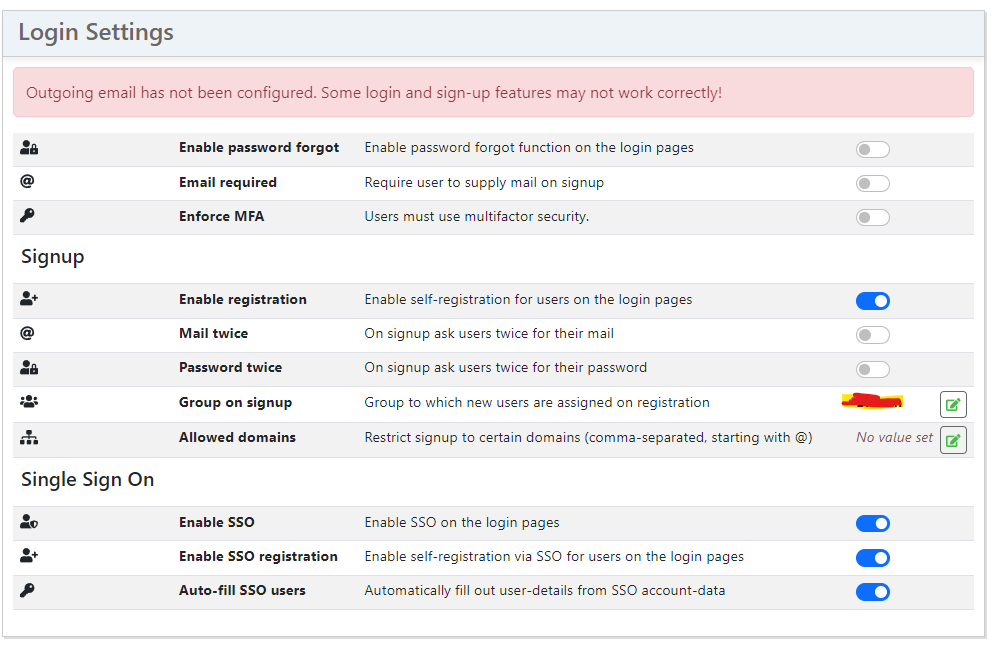993x651 pixels.
Task: Select the sitemap icon next to Allowed domains
Action: (x=28, y=435)
